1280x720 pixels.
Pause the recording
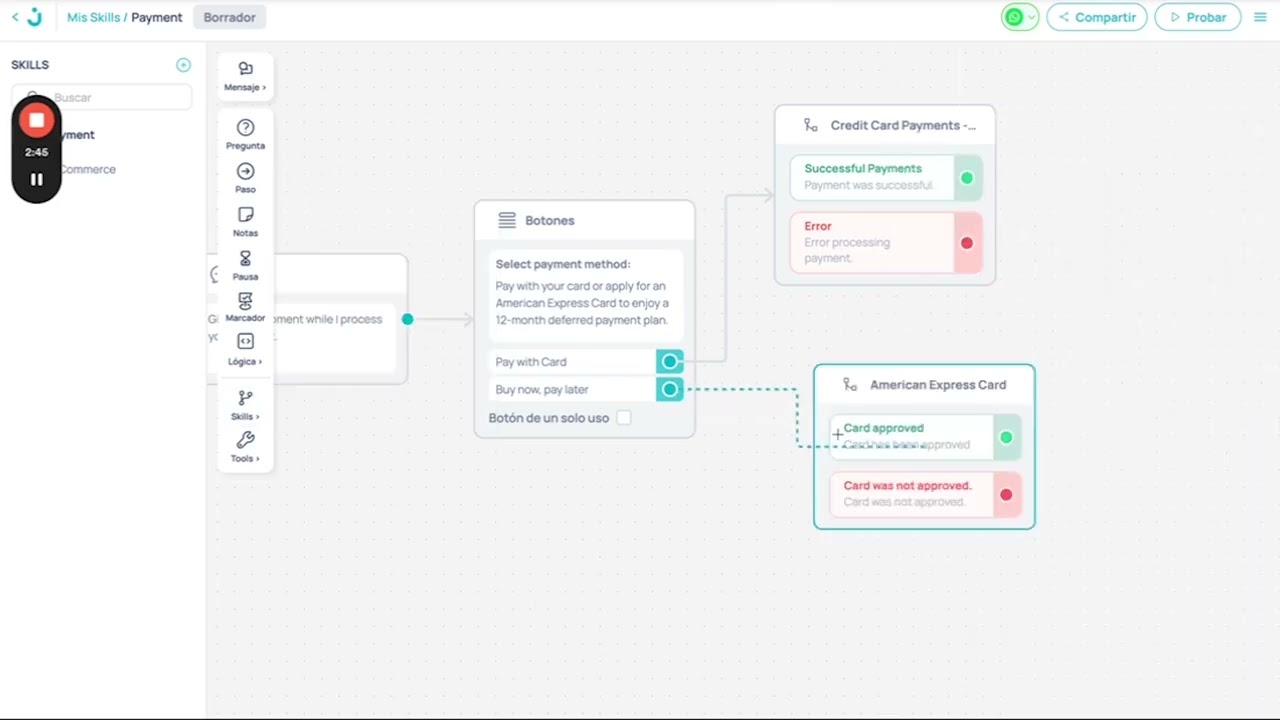pyautogui.click(x=37, y=180)
